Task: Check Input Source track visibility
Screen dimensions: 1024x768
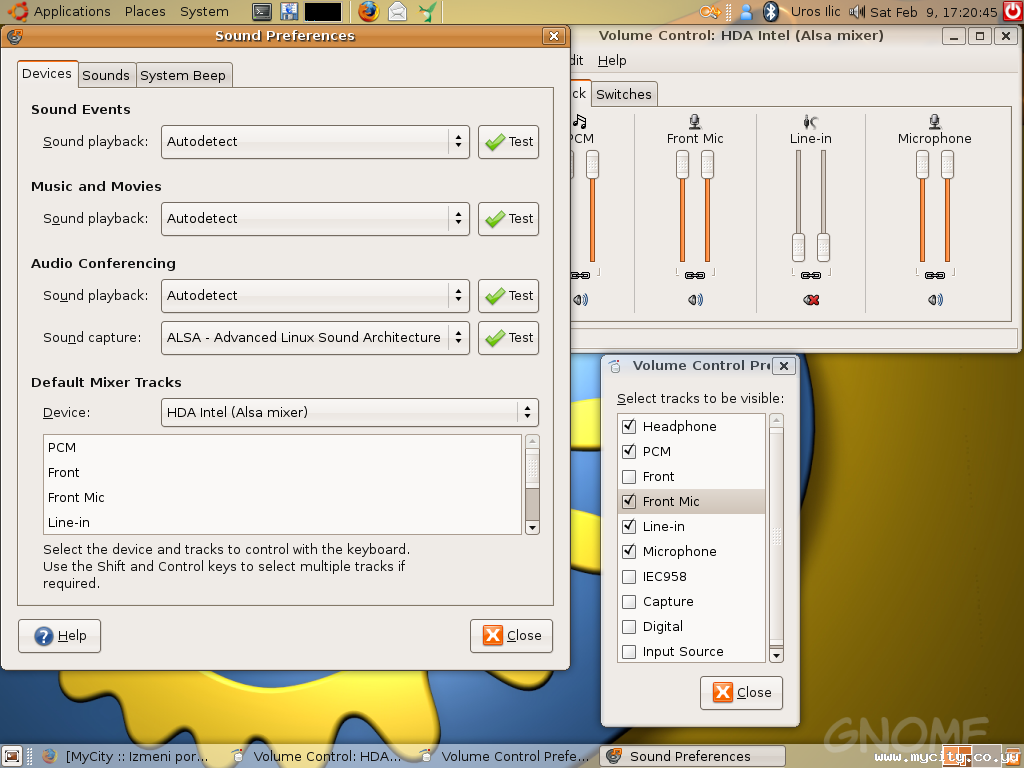Action: point(629,652)
